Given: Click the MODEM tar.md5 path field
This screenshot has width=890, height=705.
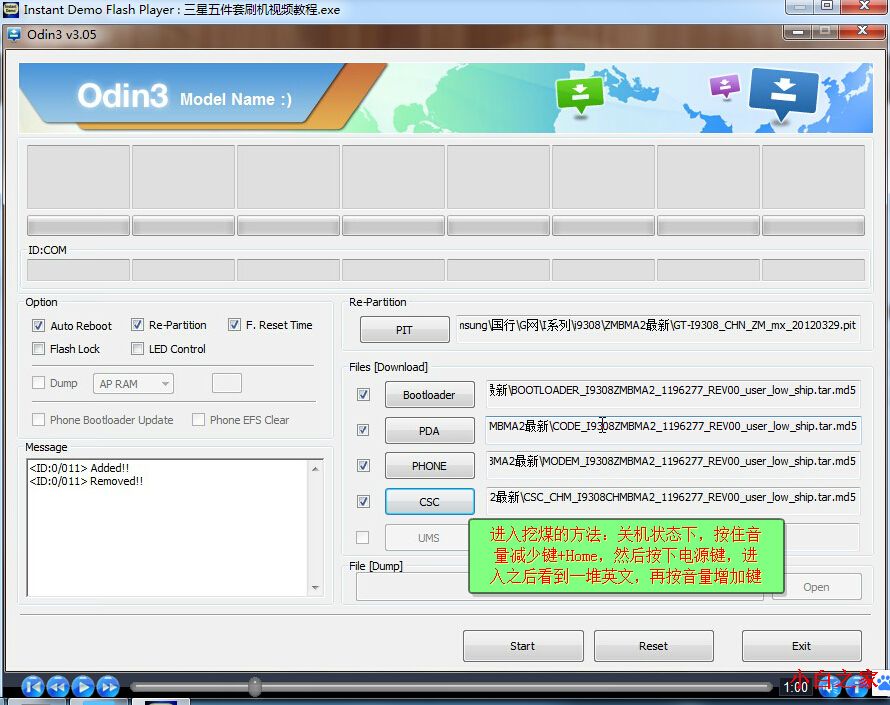Looking at the screenshot, I should [673, 465].
